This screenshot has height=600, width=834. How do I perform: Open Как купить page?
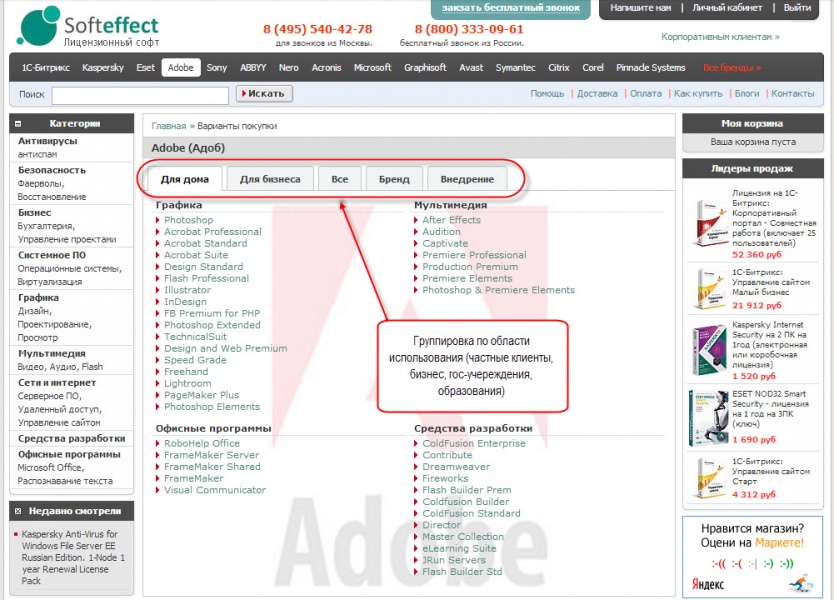(698, 94)
